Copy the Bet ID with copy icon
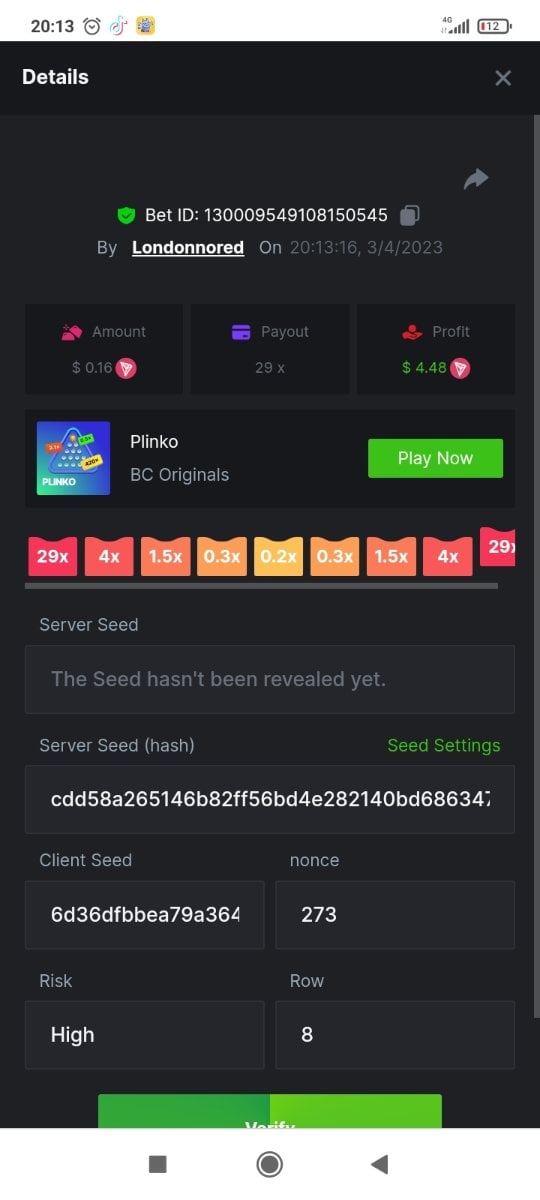This screenshot has width=540, height=1200. coord(409,215)
